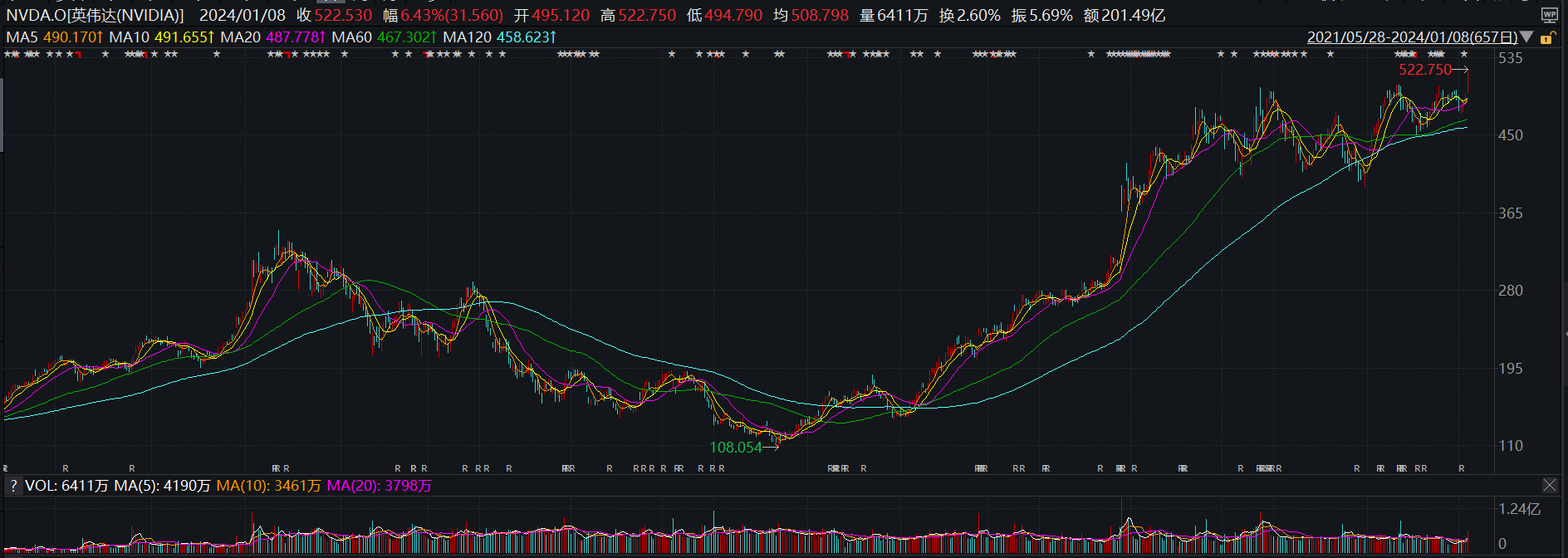Image resolution: width=1568 pixels, height=558 pixels.
Task: Open the 2021/05/28-2024/01/08 date range link
Action: tap(1413, 37)
